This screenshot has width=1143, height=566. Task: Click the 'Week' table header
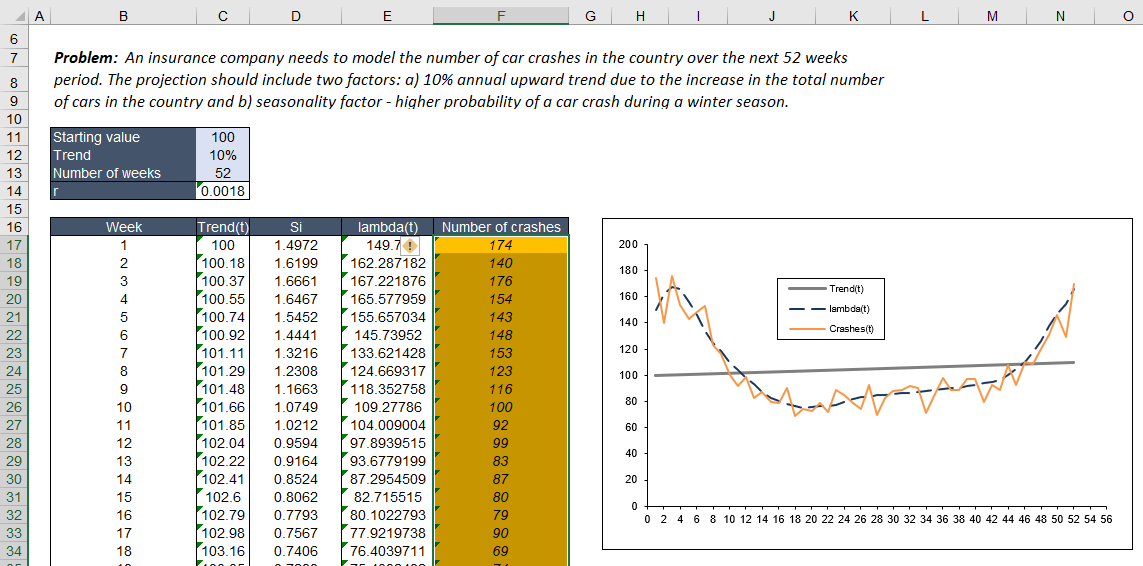point(123,227)
